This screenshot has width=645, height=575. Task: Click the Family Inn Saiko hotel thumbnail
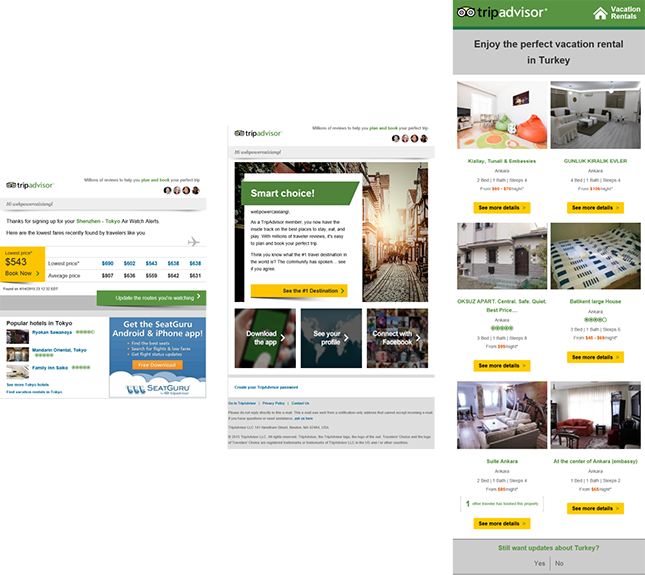pos(18,372)
